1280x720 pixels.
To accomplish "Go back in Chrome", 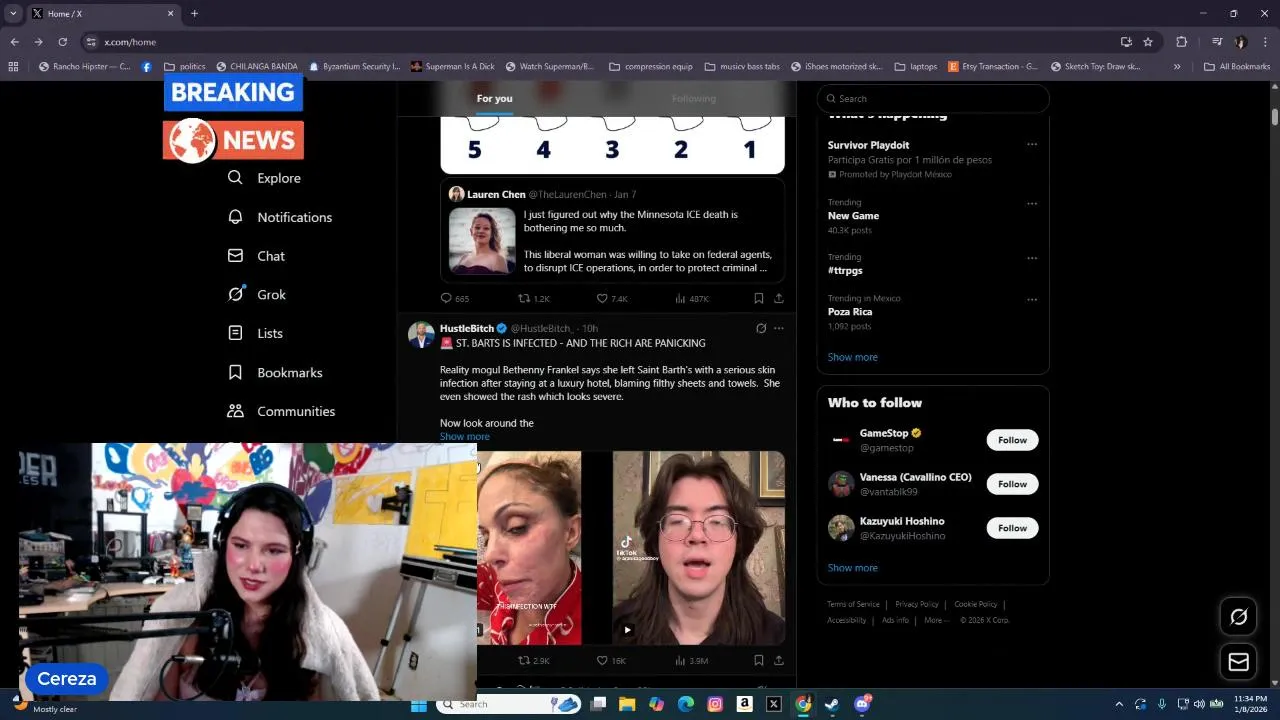I will coord(14,42).
